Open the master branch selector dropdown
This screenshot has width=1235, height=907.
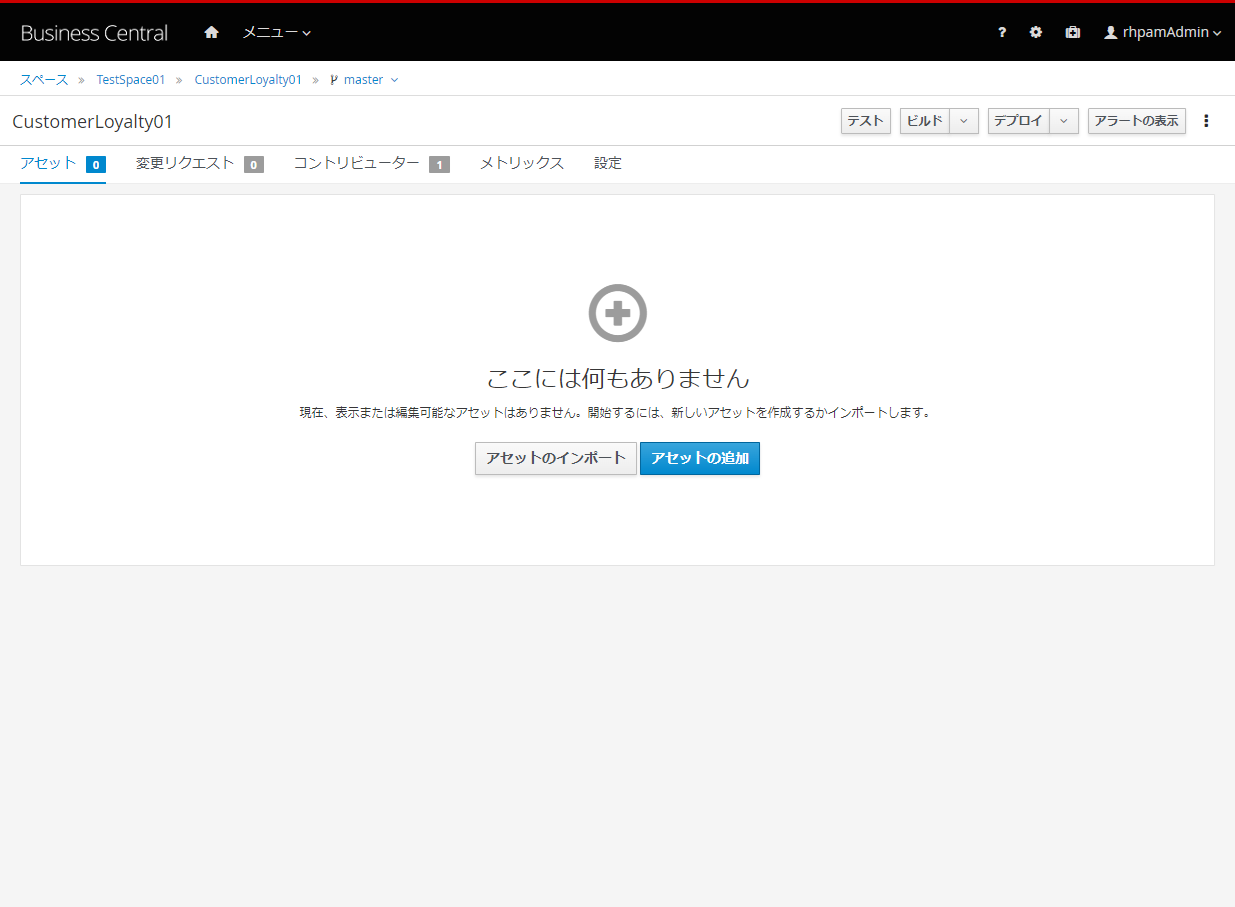pos(364,79)
